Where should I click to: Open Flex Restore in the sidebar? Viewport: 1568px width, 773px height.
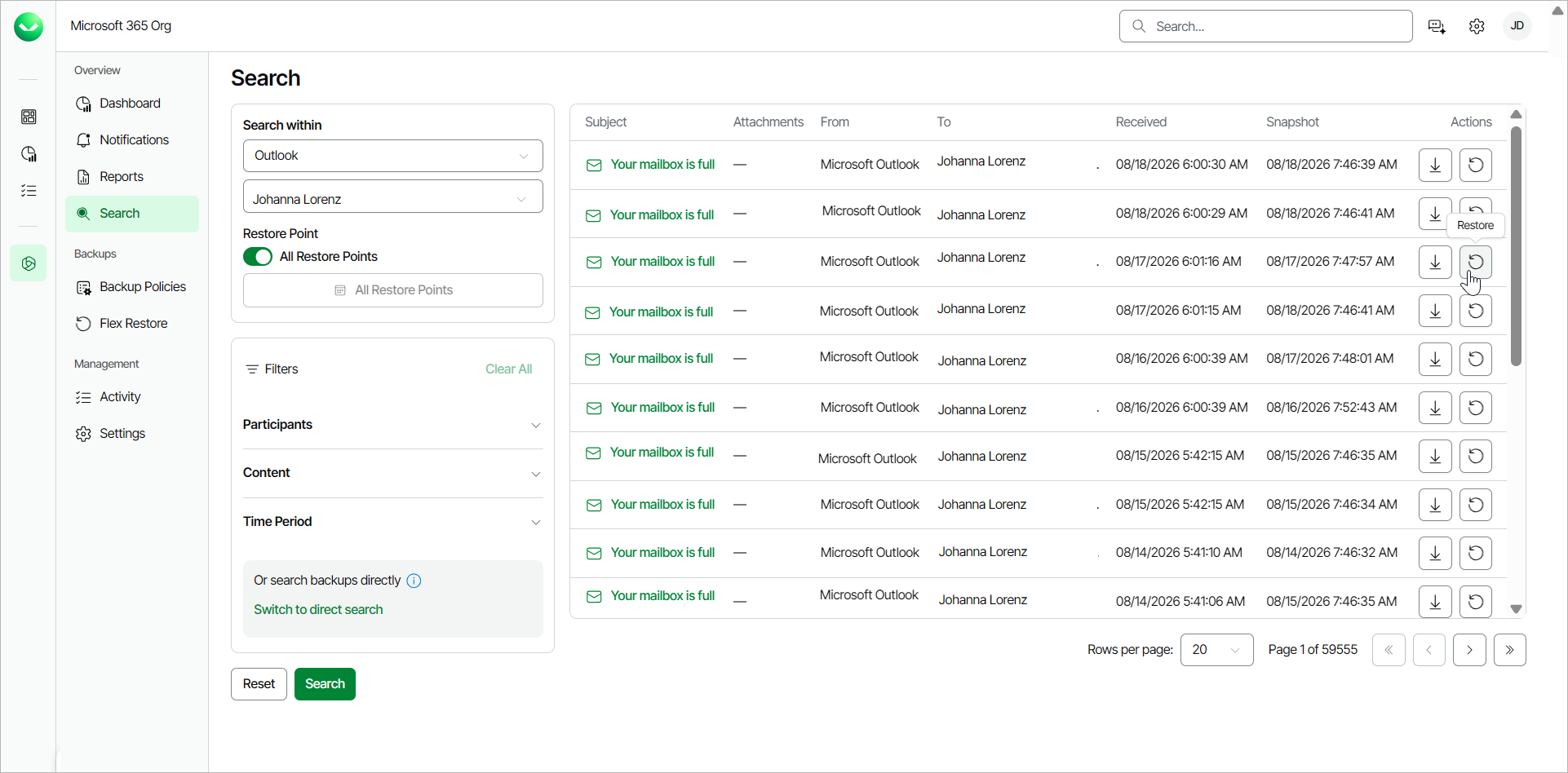[132, 324]
